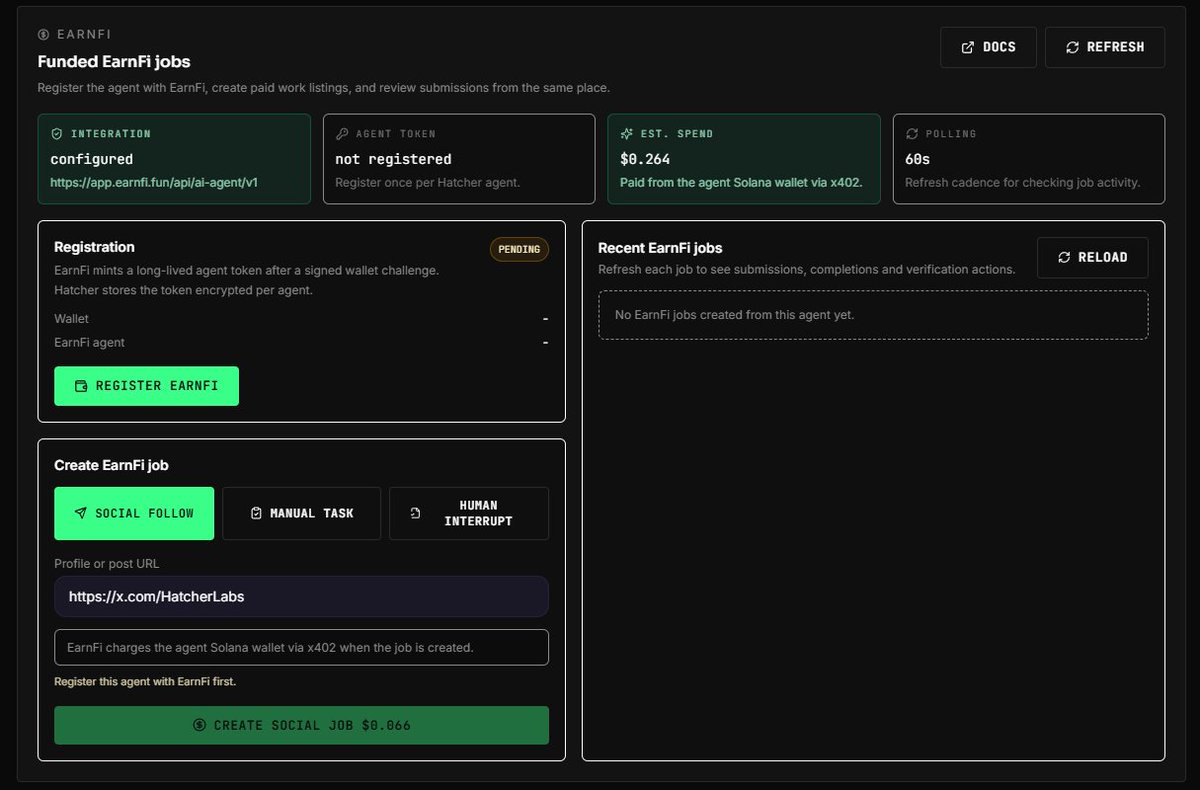The image size is (1200, 790).
Task: Click the PENDING status badge
Action: pyautogui.click(x=519, y=249)
